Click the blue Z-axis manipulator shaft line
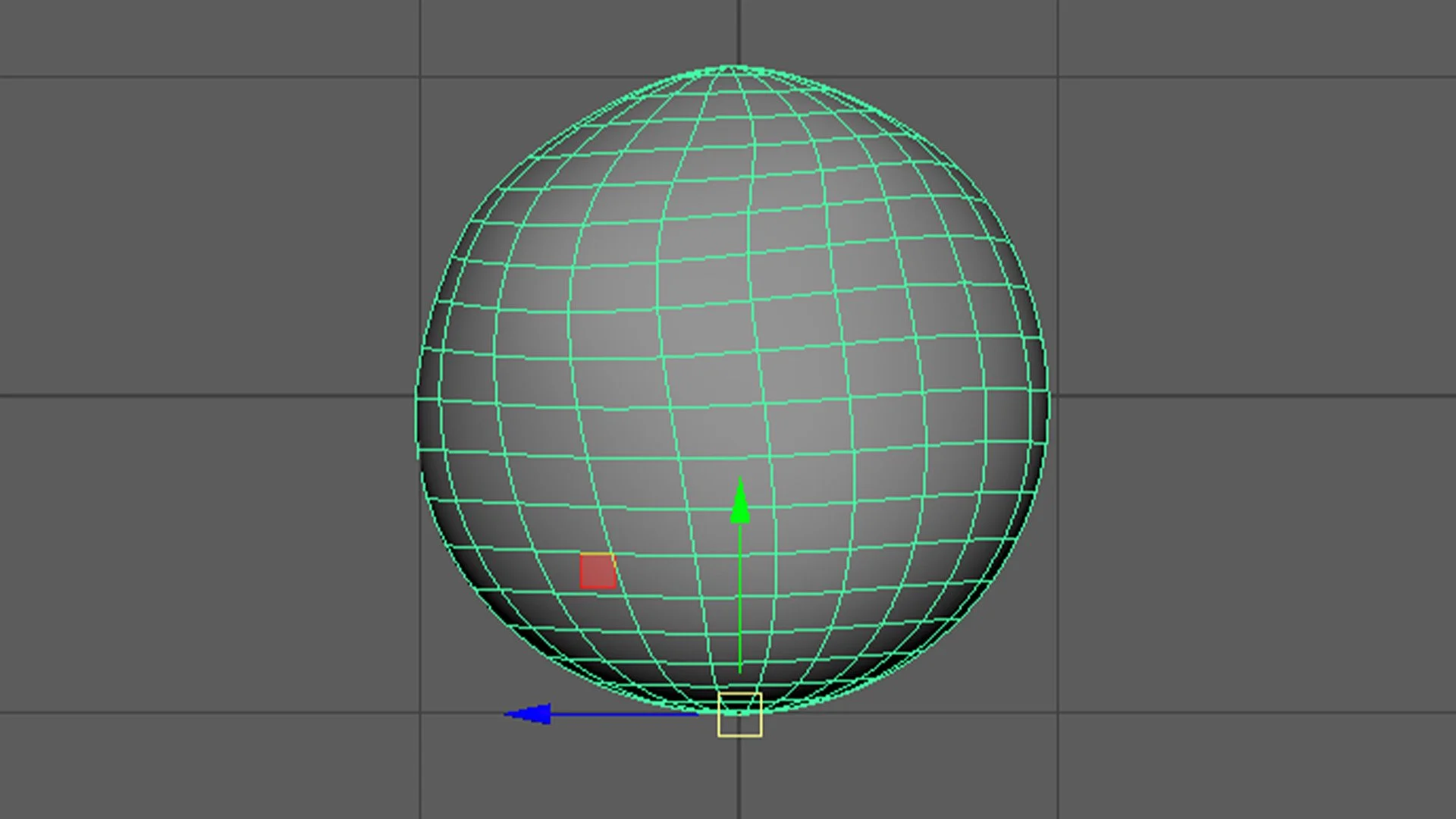Image resolution: width=1456 pixels, height=819 pixels. (622, 714)
